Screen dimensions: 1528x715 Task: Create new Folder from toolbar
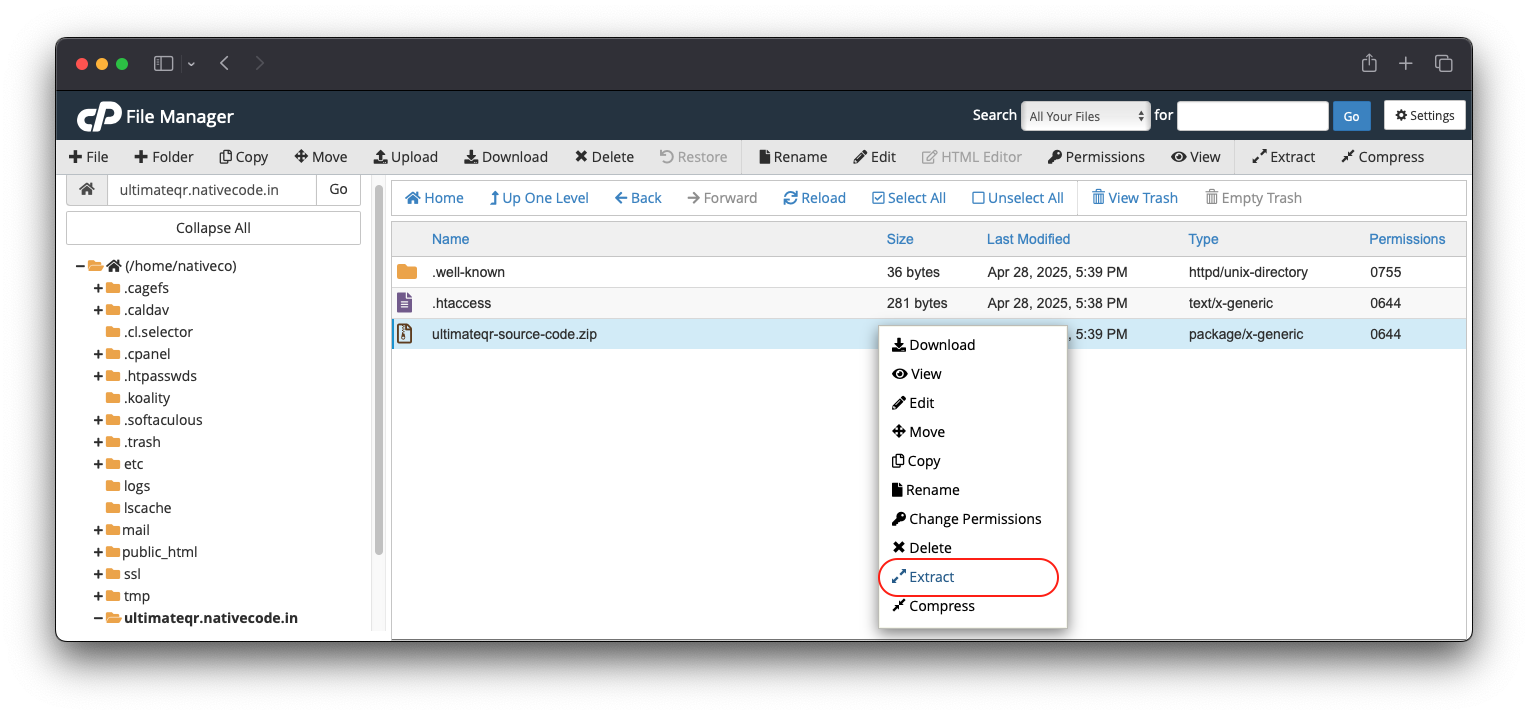(164, 157)
